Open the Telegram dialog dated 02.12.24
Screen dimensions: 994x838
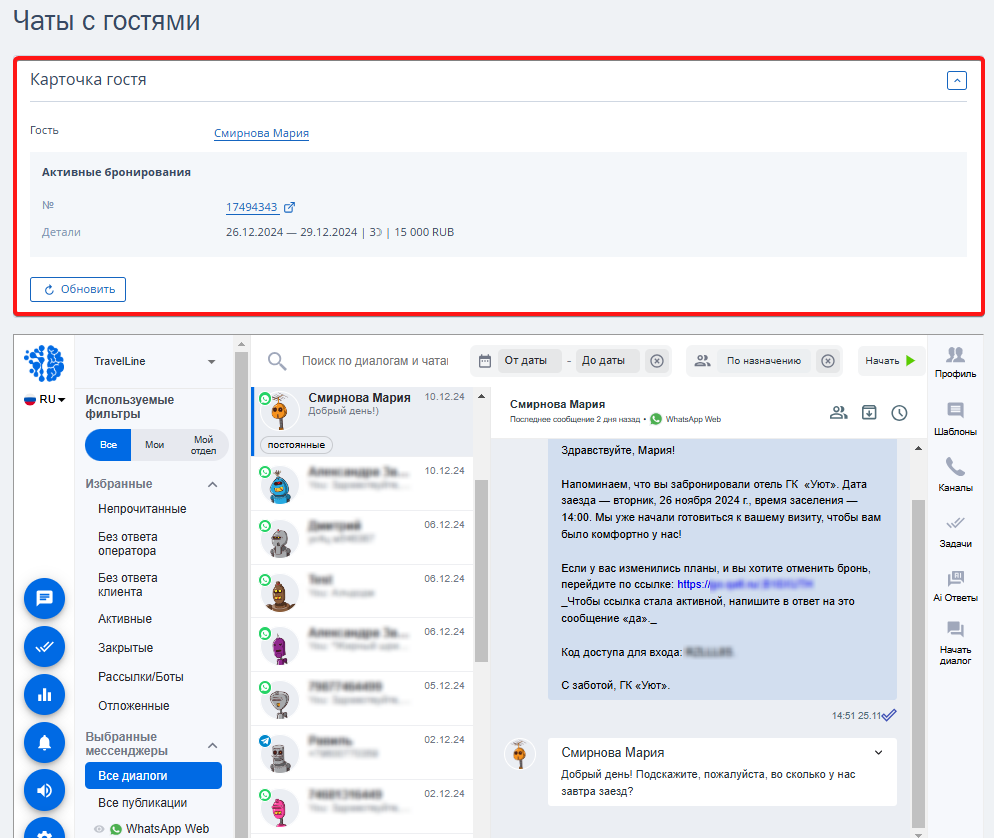coord(363,753)
